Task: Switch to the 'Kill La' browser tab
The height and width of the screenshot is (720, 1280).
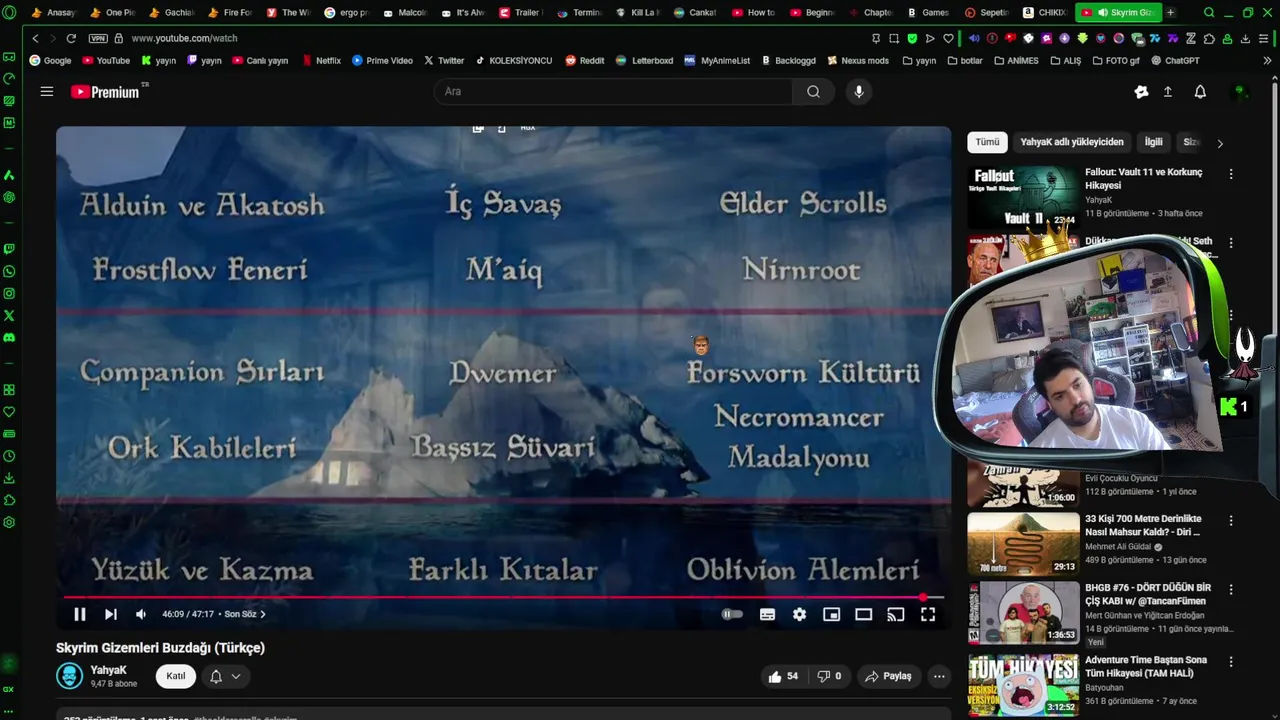Action: pos(636,13)
